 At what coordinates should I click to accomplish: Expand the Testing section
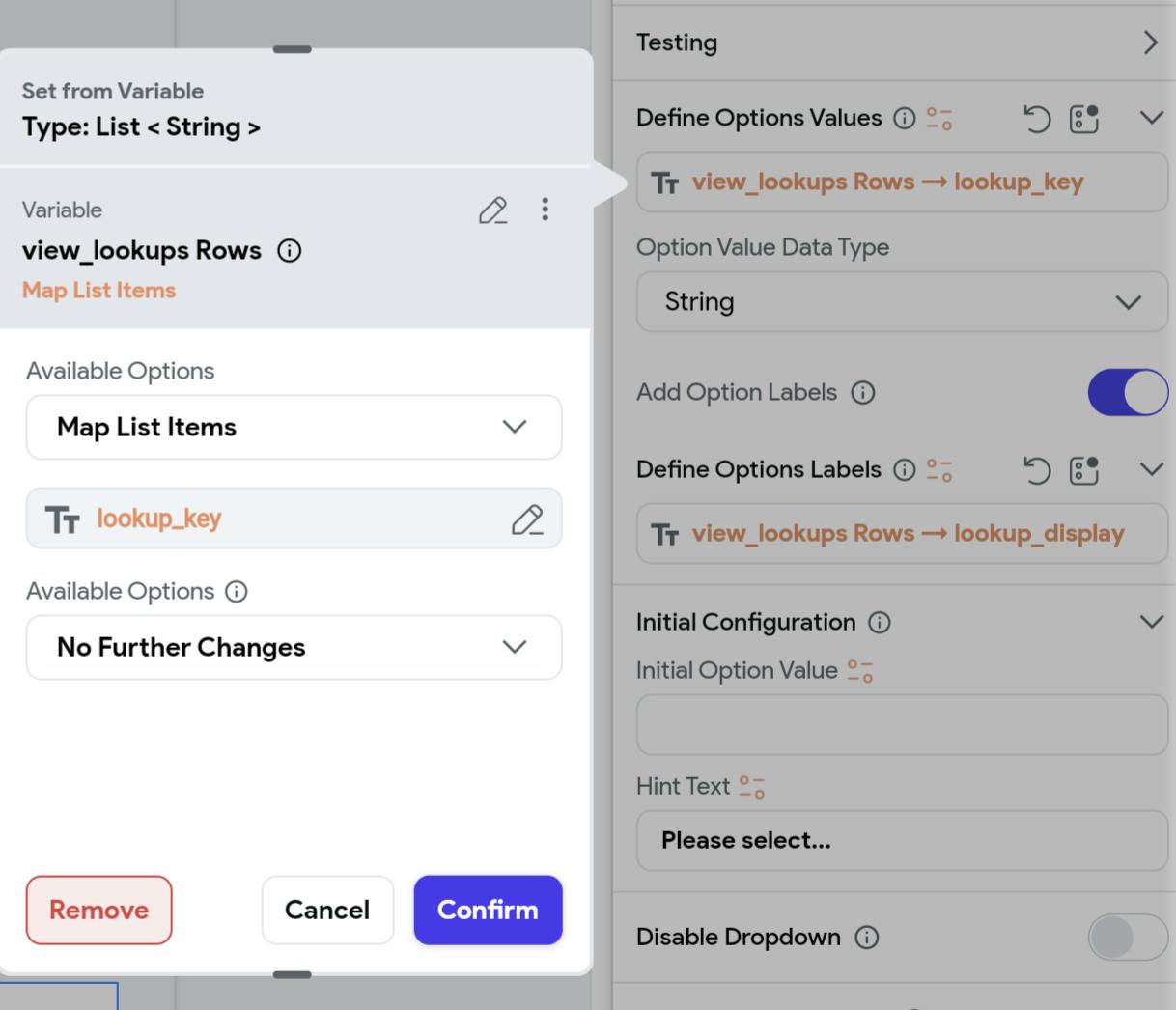pyautogui.click(x=1149, y=42)
